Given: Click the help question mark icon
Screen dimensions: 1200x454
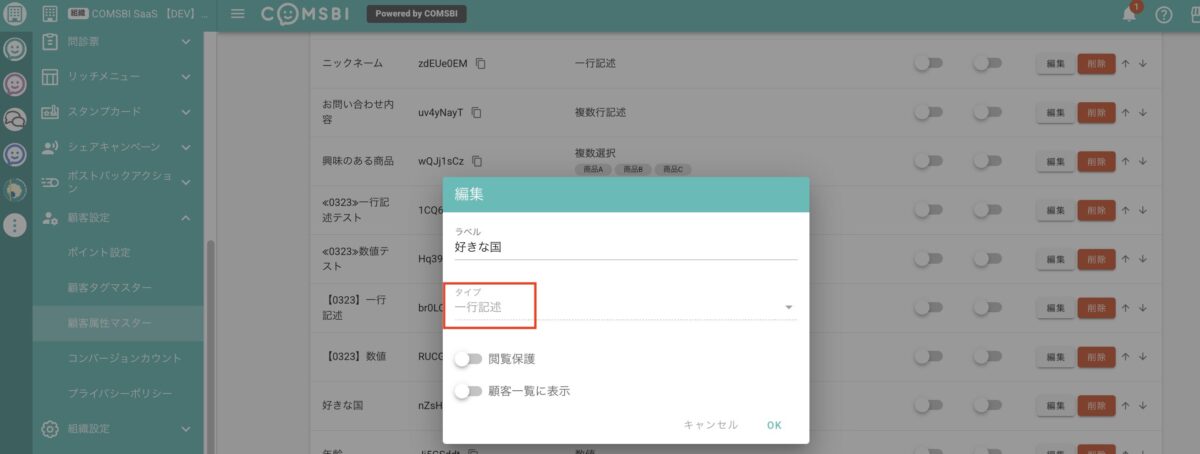Looking at the screenshot, I should [x=1163, y=15].
